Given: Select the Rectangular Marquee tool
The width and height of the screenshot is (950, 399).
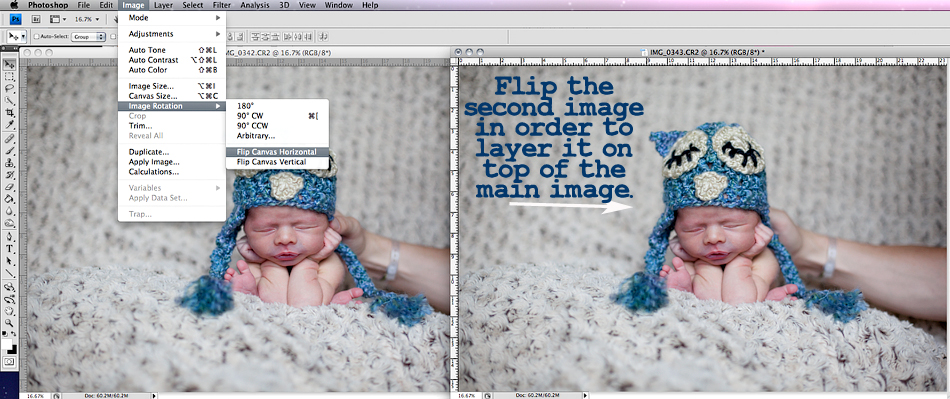Looking at the screenshot, I should [x=10, y=77].
